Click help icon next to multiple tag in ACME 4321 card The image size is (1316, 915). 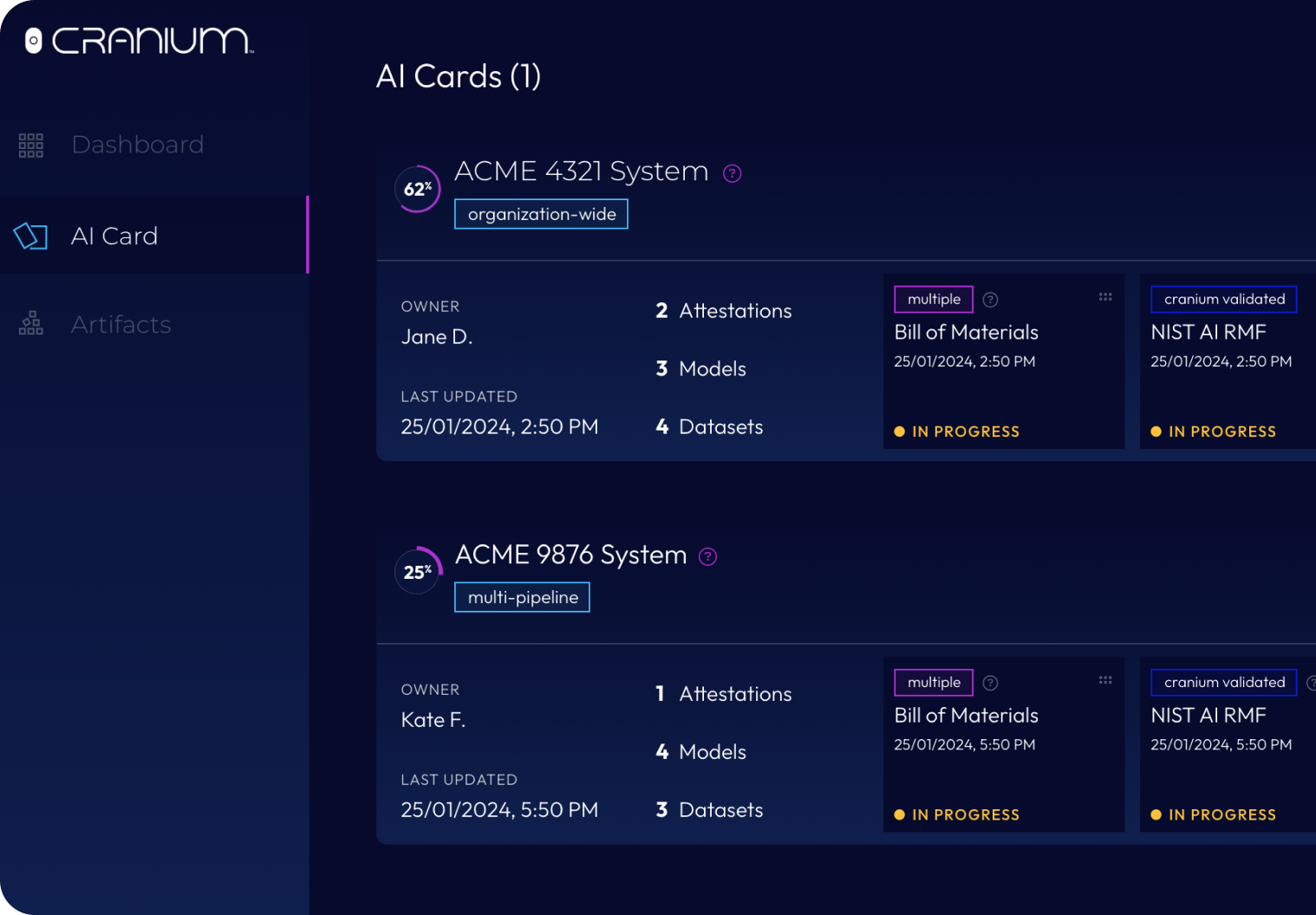[990, 300]
